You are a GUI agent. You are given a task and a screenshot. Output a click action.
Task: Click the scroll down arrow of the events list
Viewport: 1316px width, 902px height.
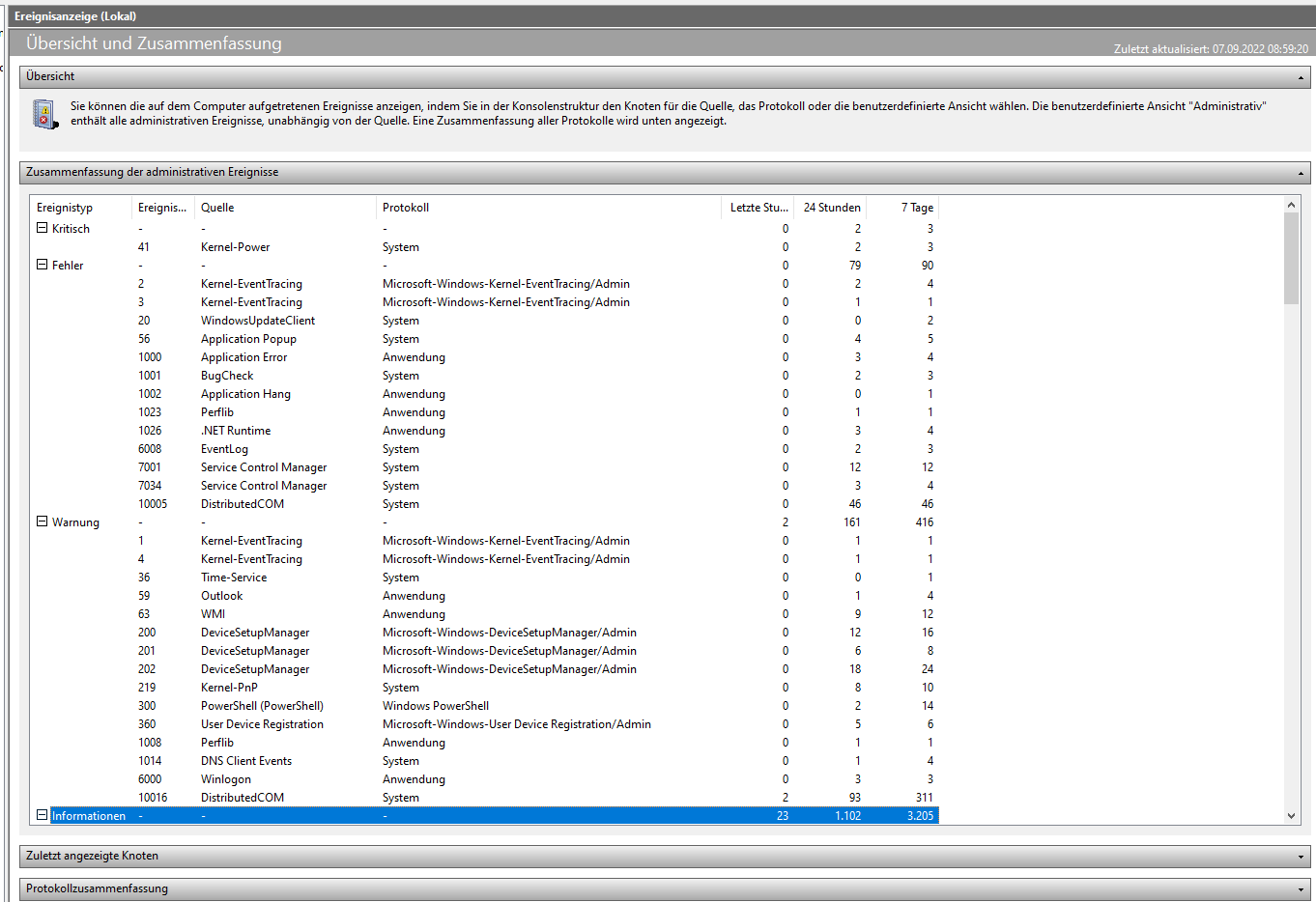click(1292, 816)
